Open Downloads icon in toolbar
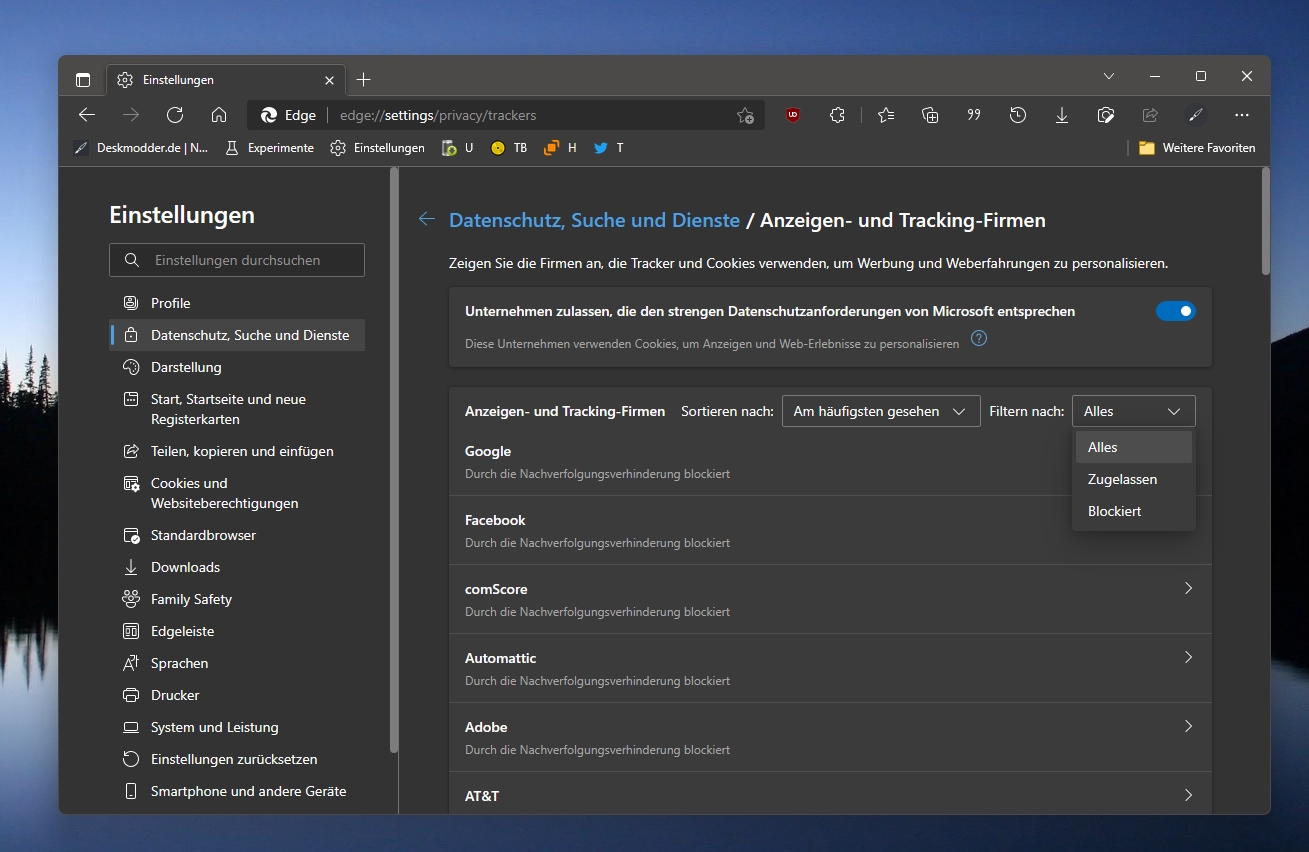The width and height of the screenshot is (1309, 852). pos(1062,115)
